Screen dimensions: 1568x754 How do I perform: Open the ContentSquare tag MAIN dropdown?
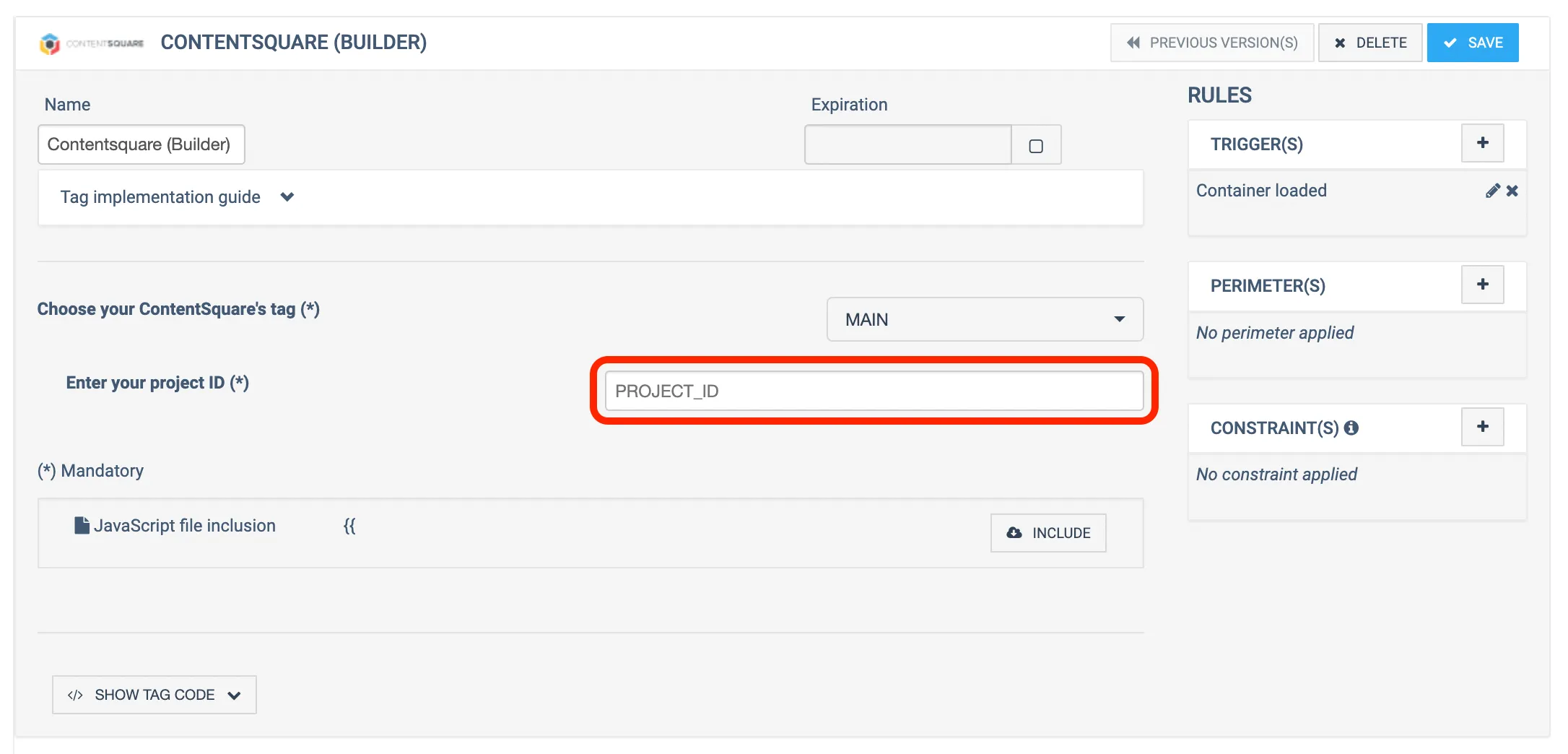click(984, 319)
